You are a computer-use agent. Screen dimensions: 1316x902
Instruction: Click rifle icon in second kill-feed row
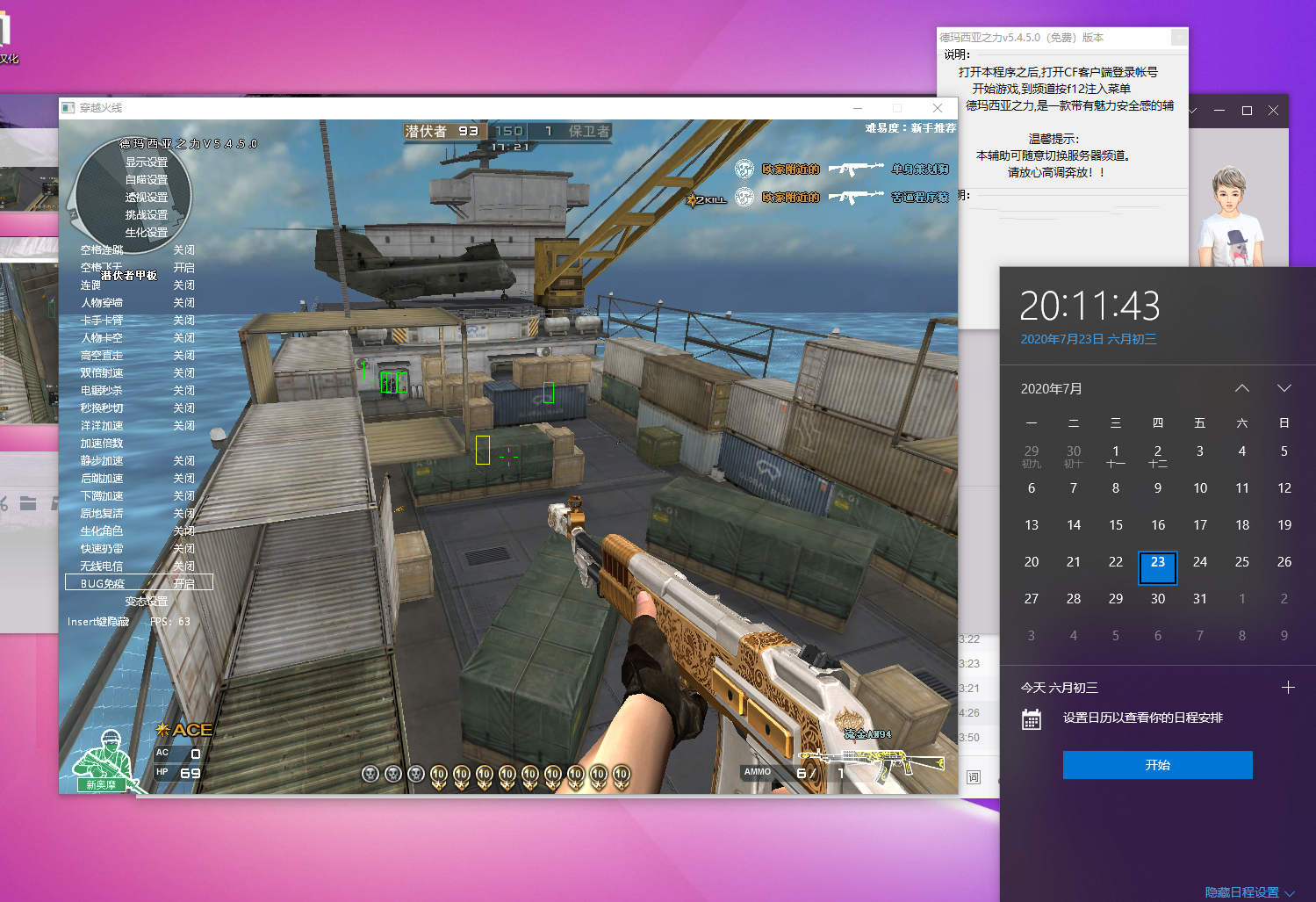(x=855, y=197)
